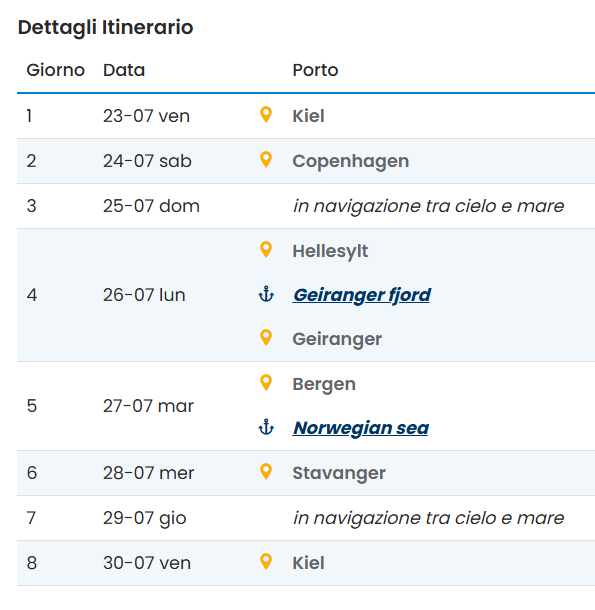The width and height of the screenshot is (595, 610).
Task: Click the Giorno column header
Action: 56,70
